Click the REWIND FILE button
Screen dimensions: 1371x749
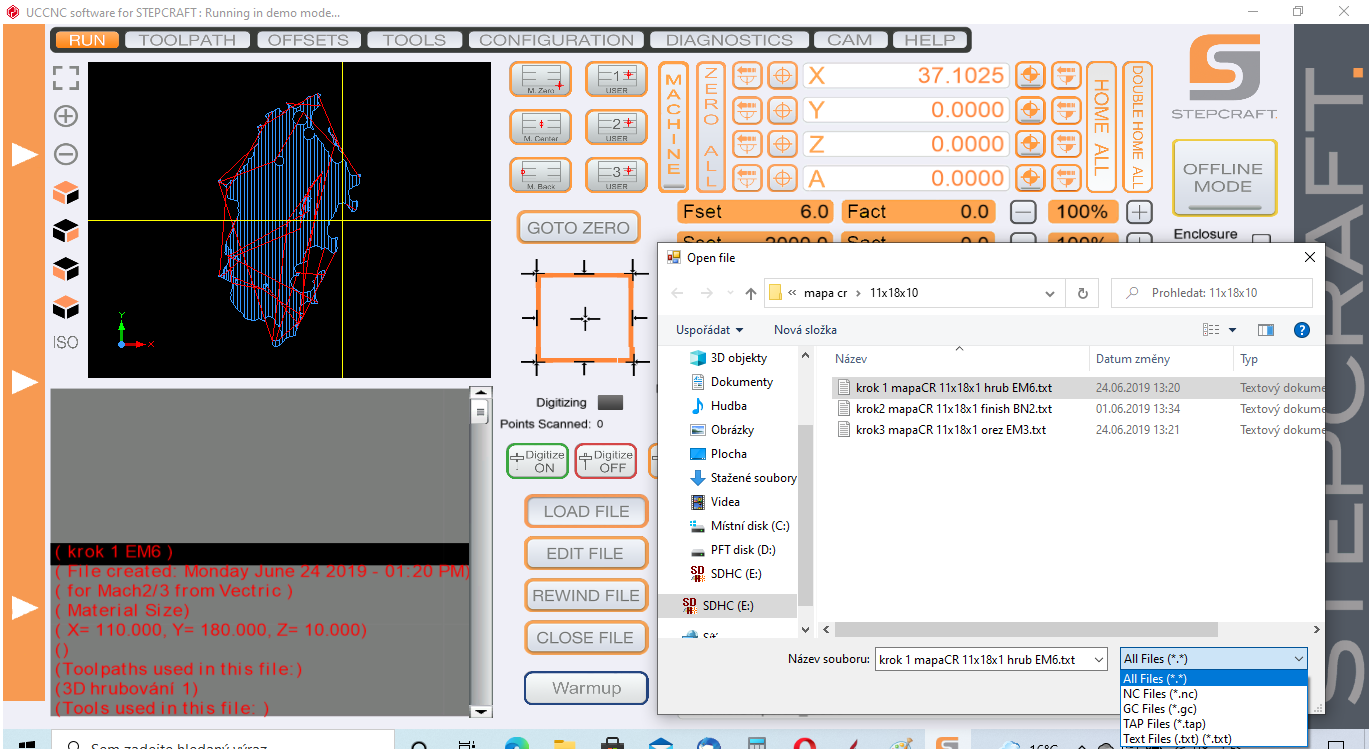586,595
